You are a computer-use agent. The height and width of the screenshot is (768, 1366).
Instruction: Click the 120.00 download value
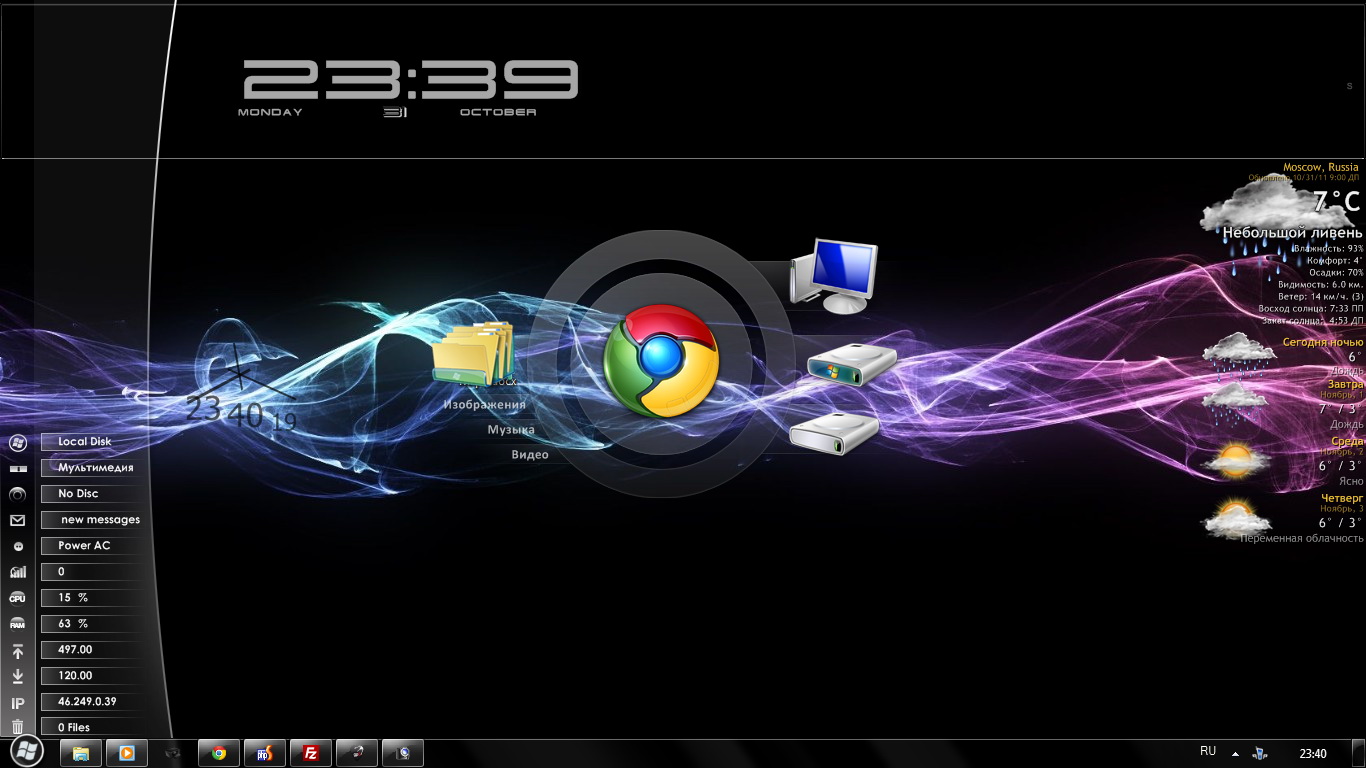point(75,676)
